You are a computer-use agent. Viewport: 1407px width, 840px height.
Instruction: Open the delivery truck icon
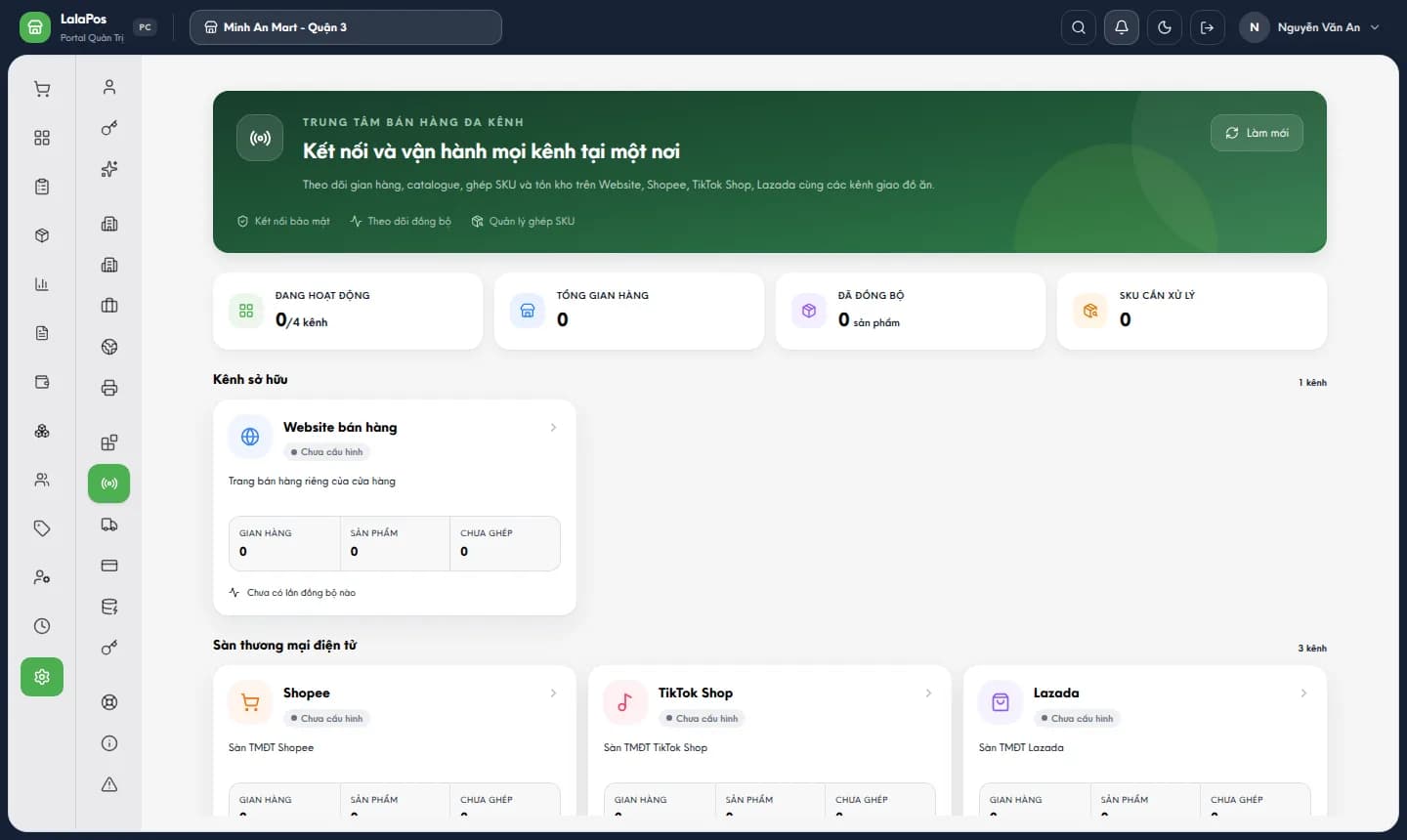[x=109, y=525]
